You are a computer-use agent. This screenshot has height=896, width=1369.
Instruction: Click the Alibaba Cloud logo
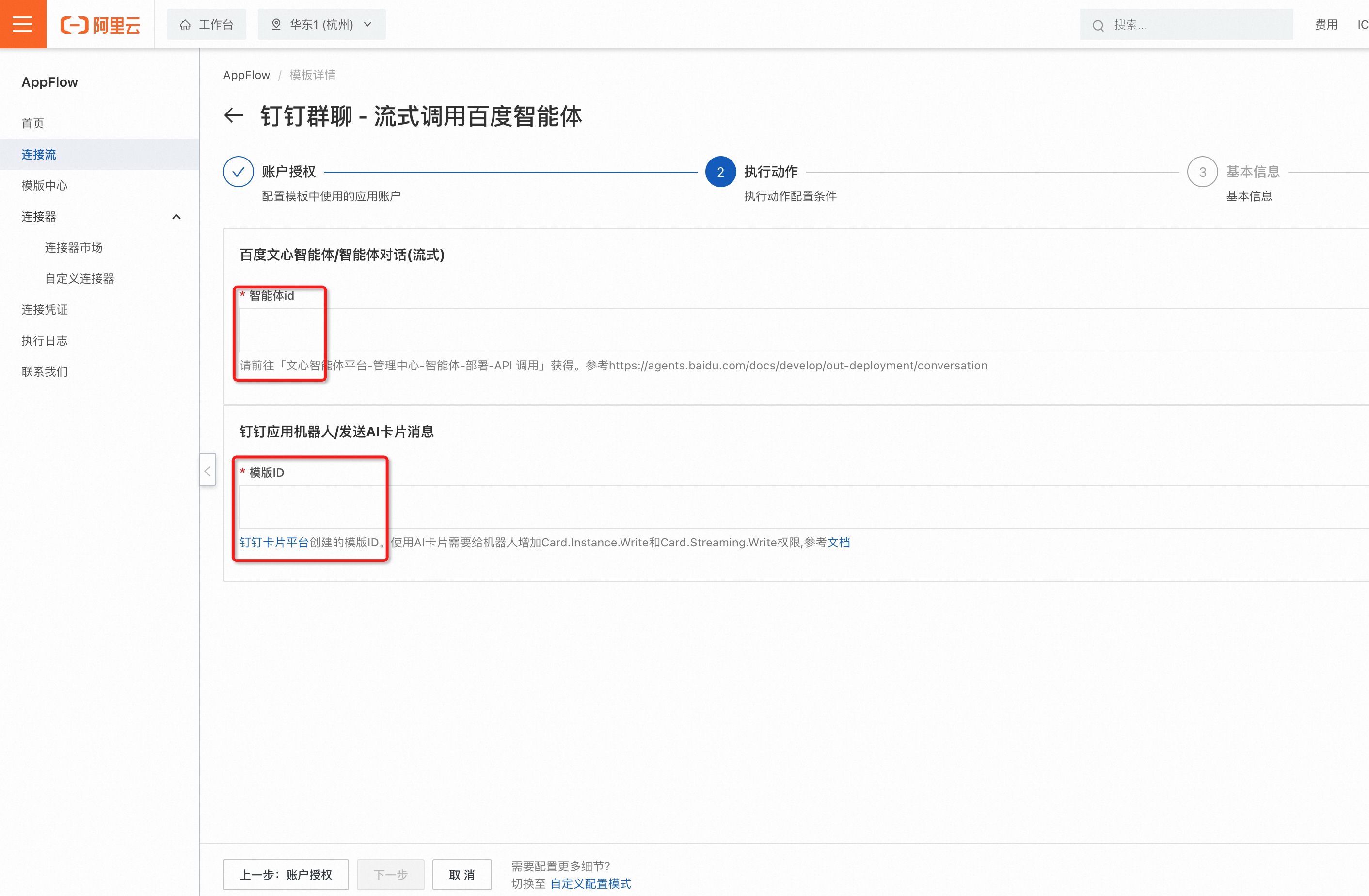tap(101, 25)
